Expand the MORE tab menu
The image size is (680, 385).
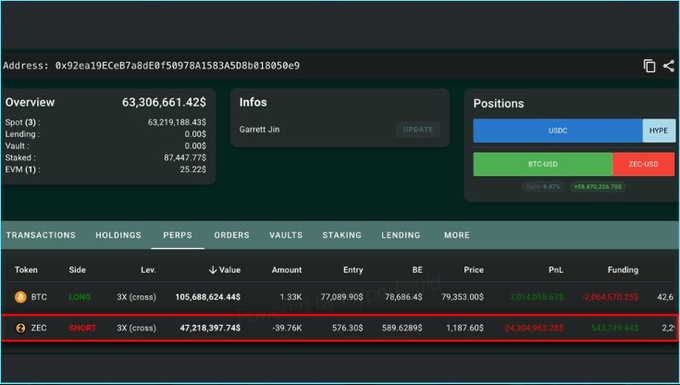tap(457, 235)
